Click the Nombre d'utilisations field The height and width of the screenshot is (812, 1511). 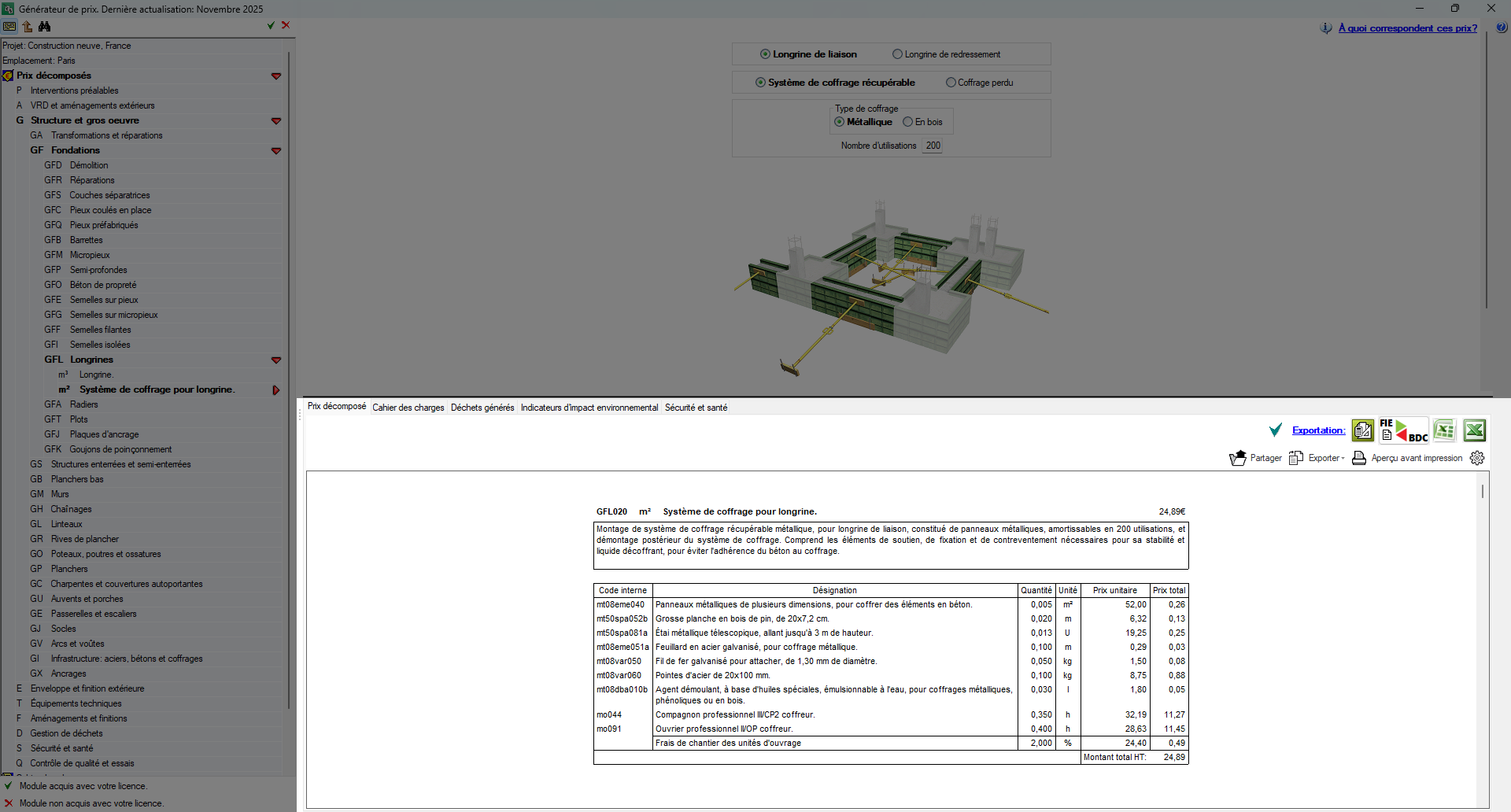tap(933, 146)
